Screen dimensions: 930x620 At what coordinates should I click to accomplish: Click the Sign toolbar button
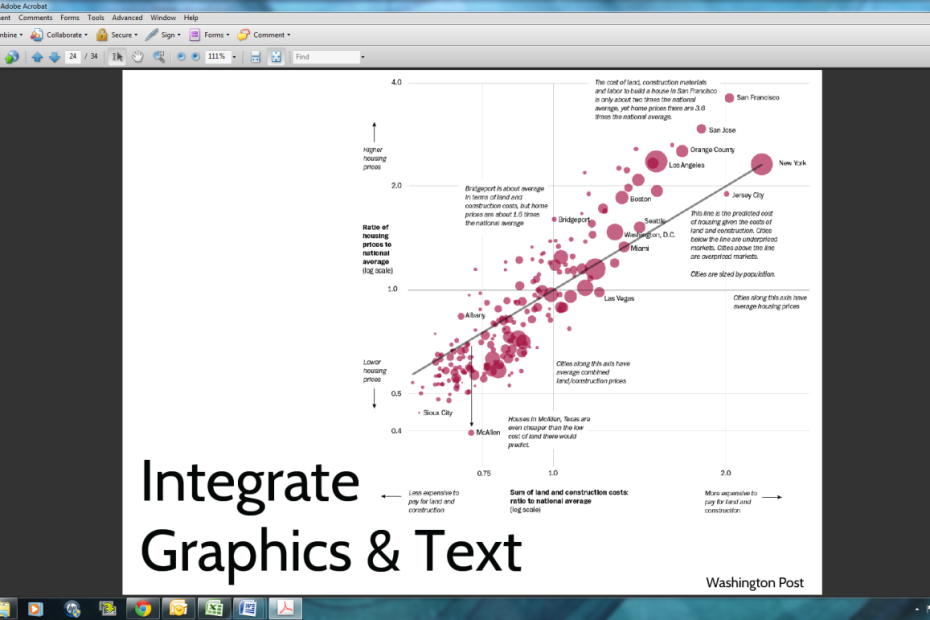166,34
